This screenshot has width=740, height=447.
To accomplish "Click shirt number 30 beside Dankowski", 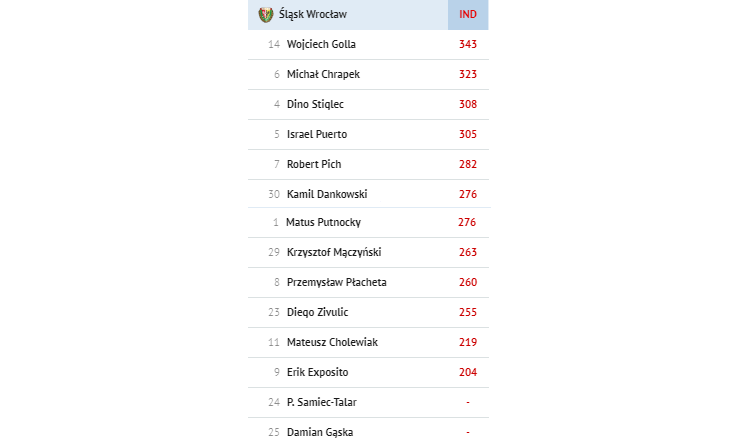I will (x=274, y=194).
